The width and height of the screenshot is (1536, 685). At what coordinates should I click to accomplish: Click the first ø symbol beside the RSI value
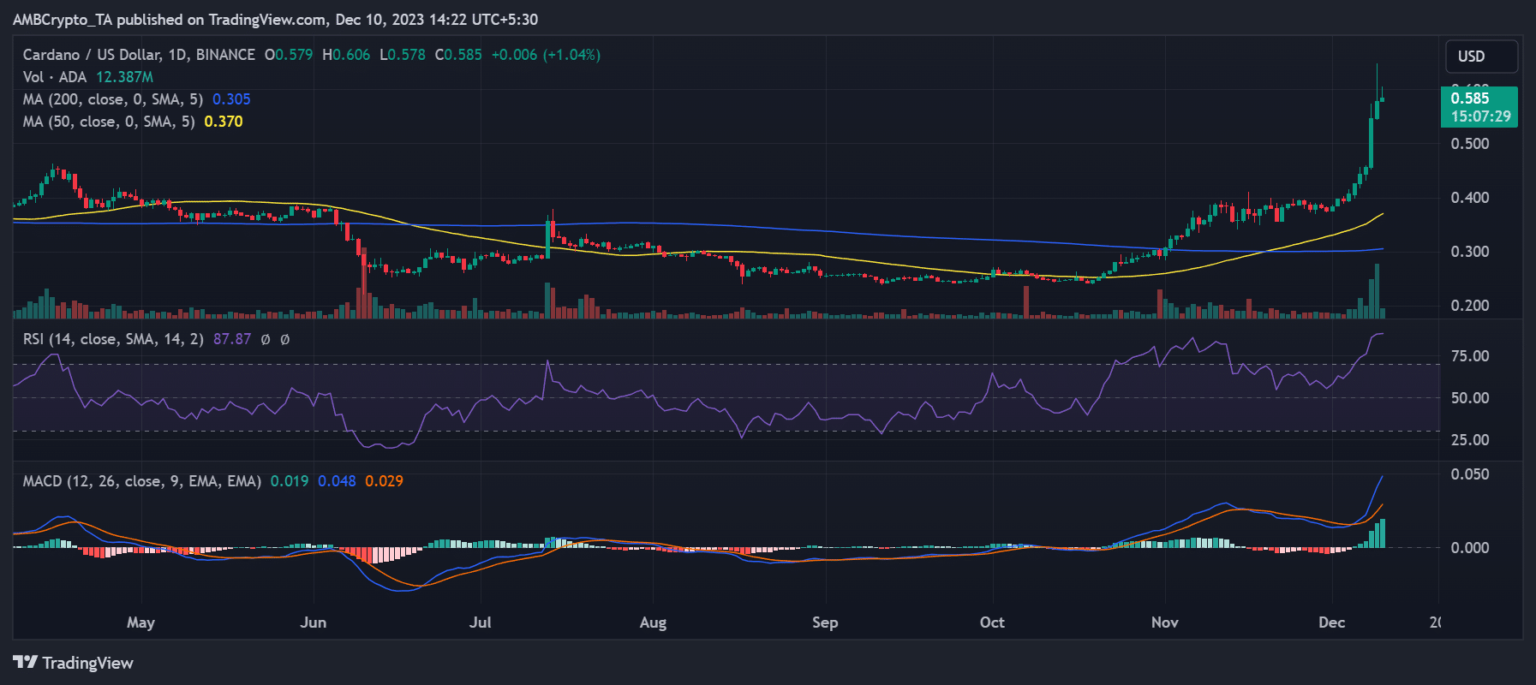click(x=265, y=340)
